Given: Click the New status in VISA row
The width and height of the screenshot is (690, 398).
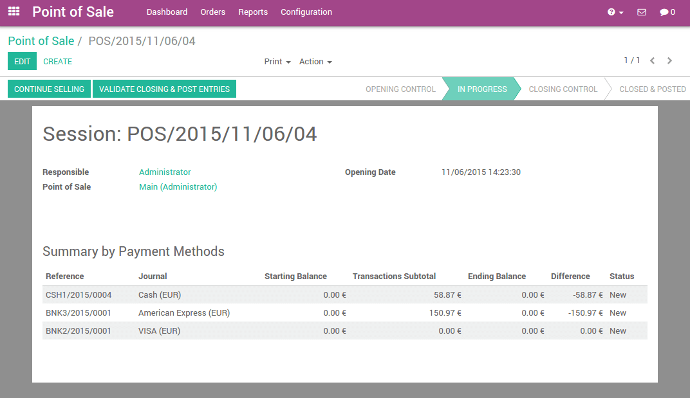Looking at the screenshot, I should point(617,331).
